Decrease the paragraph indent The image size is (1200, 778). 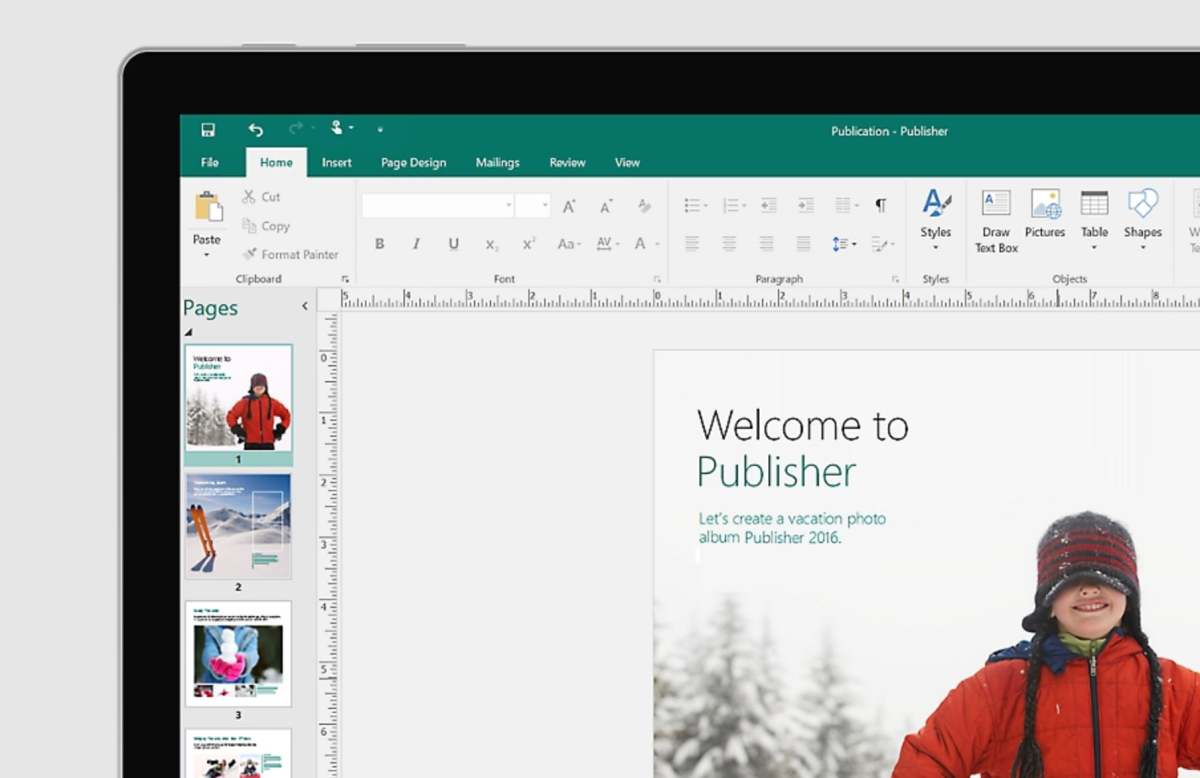point(768,206)
